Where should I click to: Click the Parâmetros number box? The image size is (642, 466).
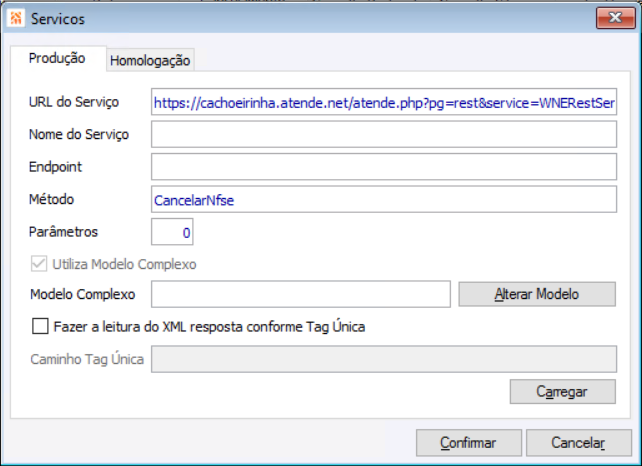click(171, 232)
